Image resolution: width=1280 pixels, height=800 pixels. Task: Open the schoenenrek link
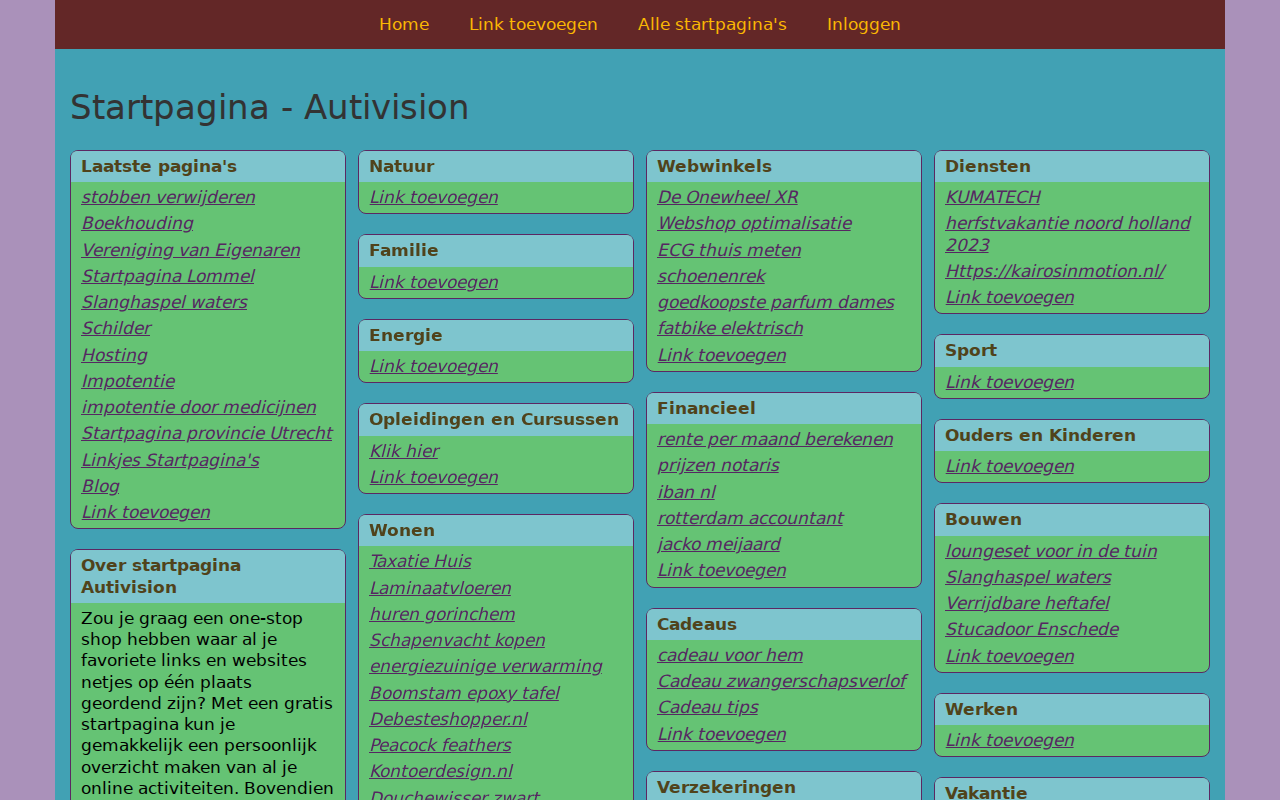711,276
